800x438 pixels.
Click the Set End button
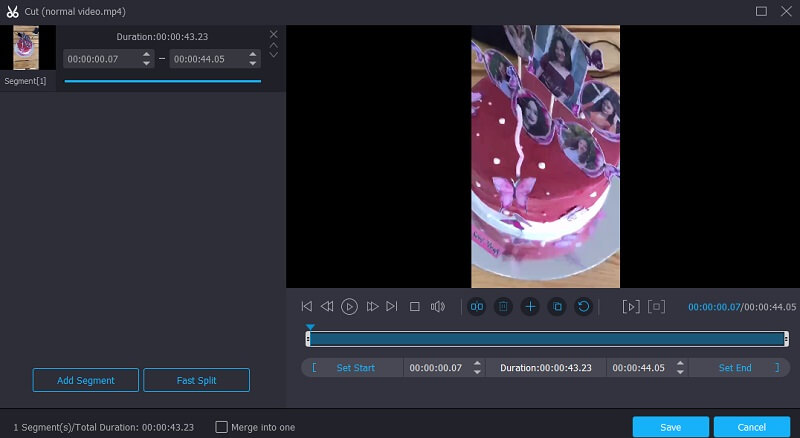pyautogui.click(x=735, y=368)
